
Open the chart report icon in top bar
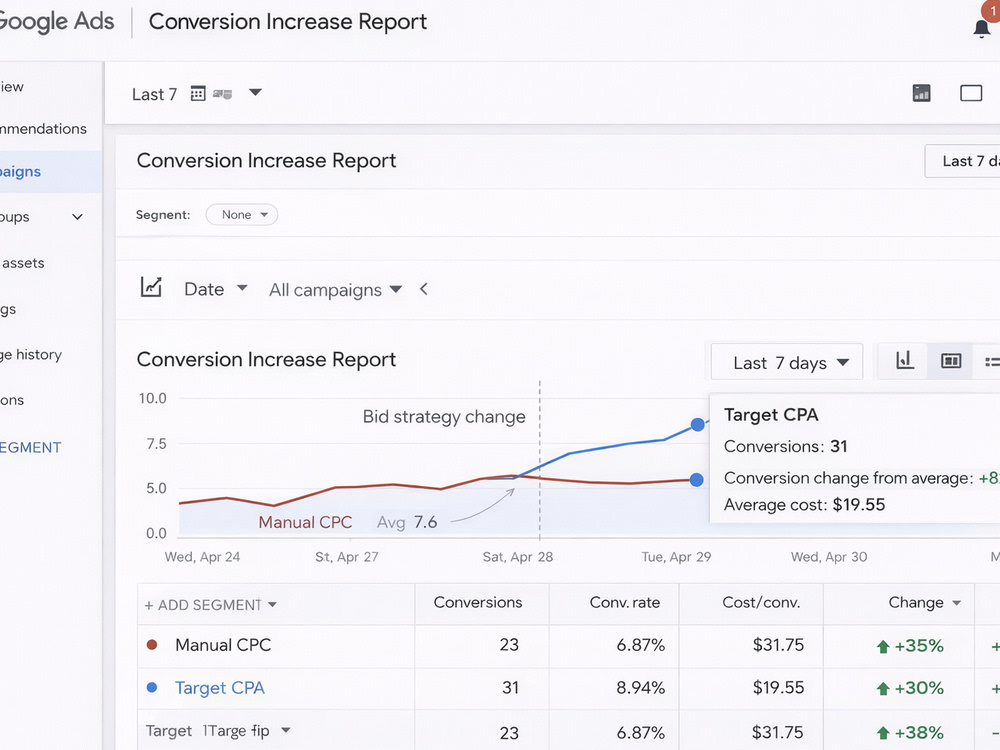(922, 93)
